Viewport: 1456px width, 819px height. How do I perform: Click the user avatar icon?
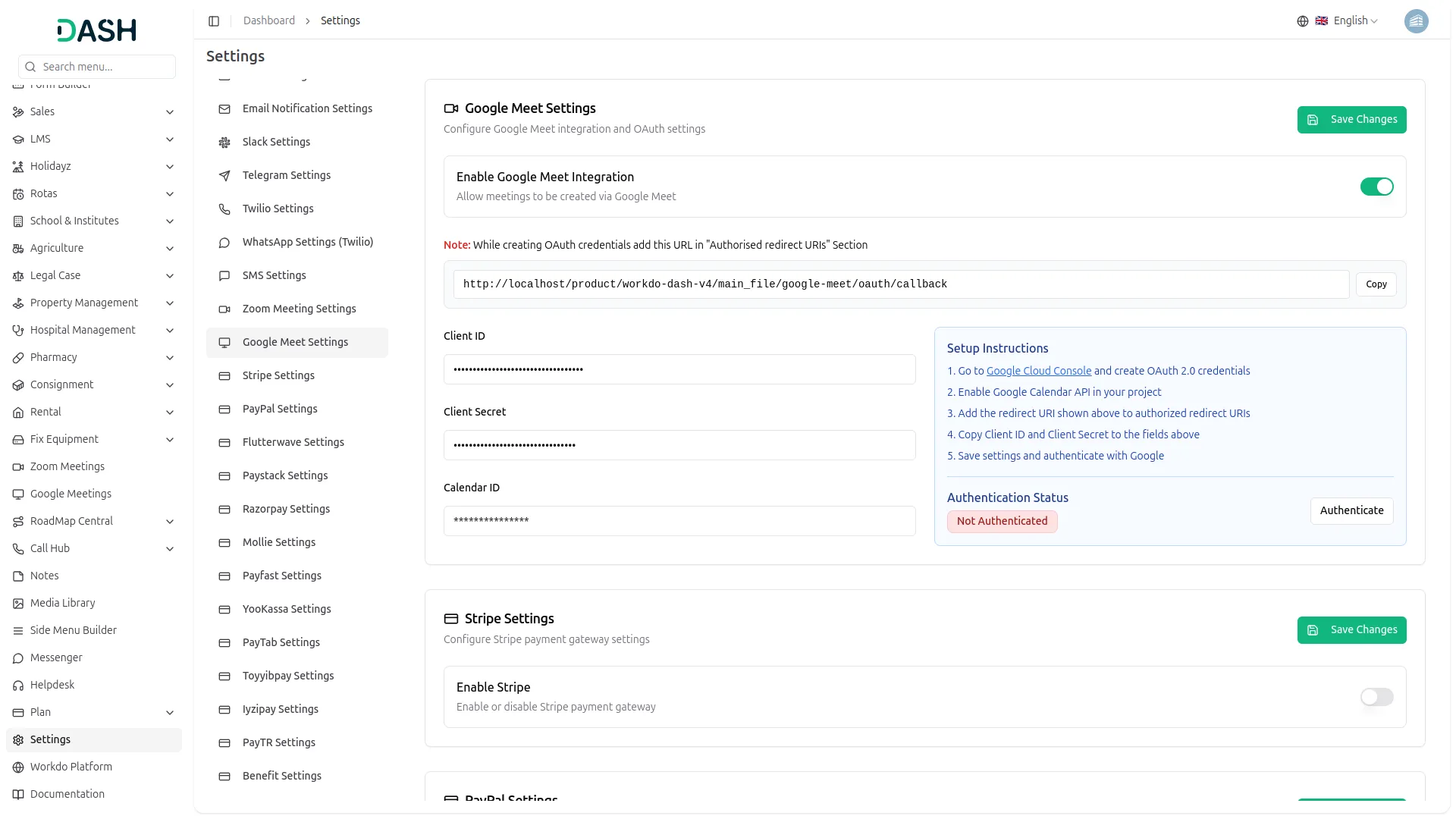[x=1416, y=21]
